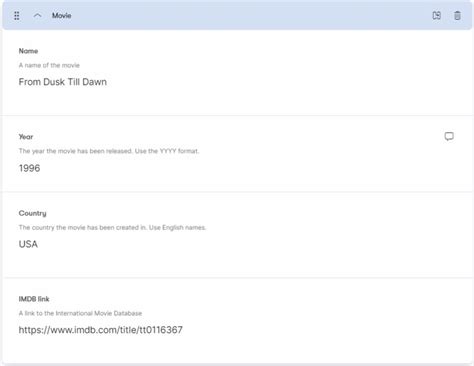
Task: Select the Country field label
Action: (x=32, y=213)
